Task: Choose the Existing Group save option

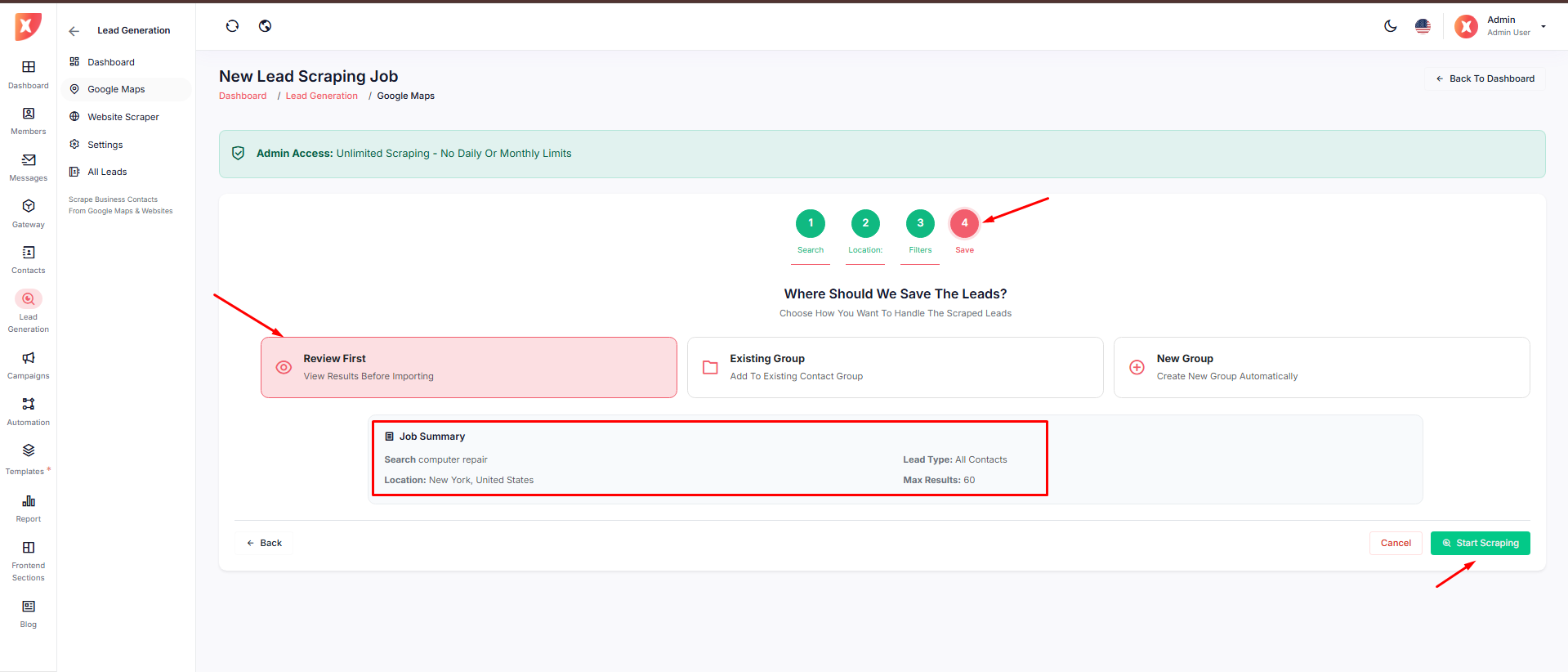Action: [895, 367]
